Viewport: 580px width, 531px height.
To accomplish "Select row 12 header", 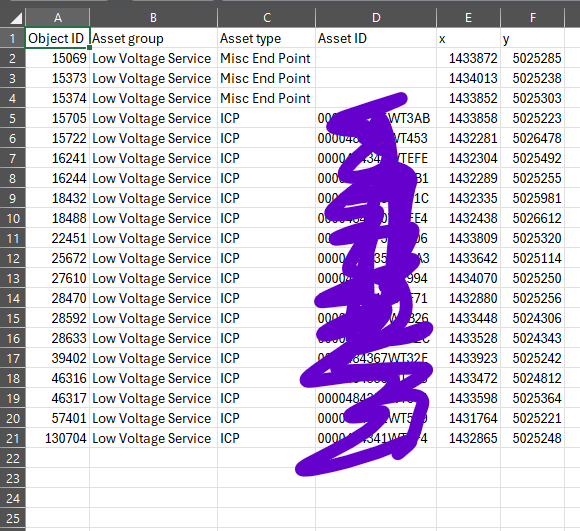I will (13, 258).
